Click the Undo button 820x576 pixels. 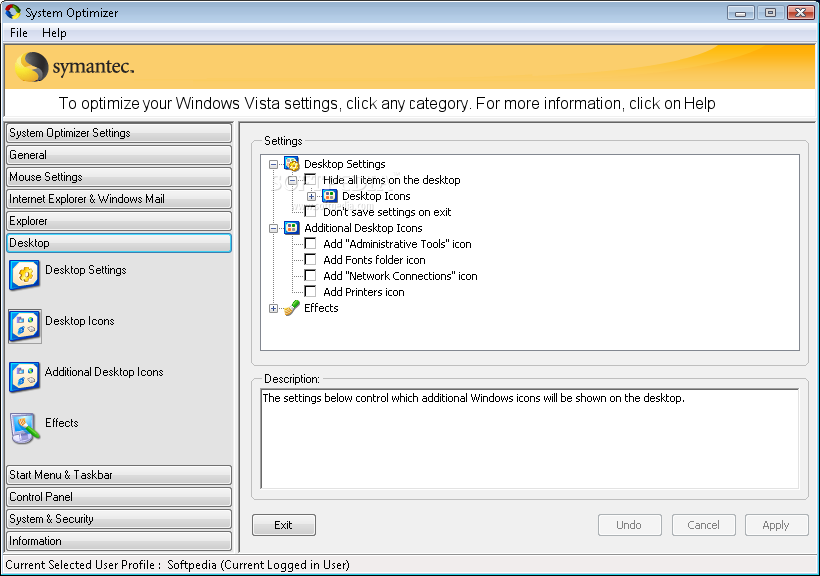tap(630, 525)
